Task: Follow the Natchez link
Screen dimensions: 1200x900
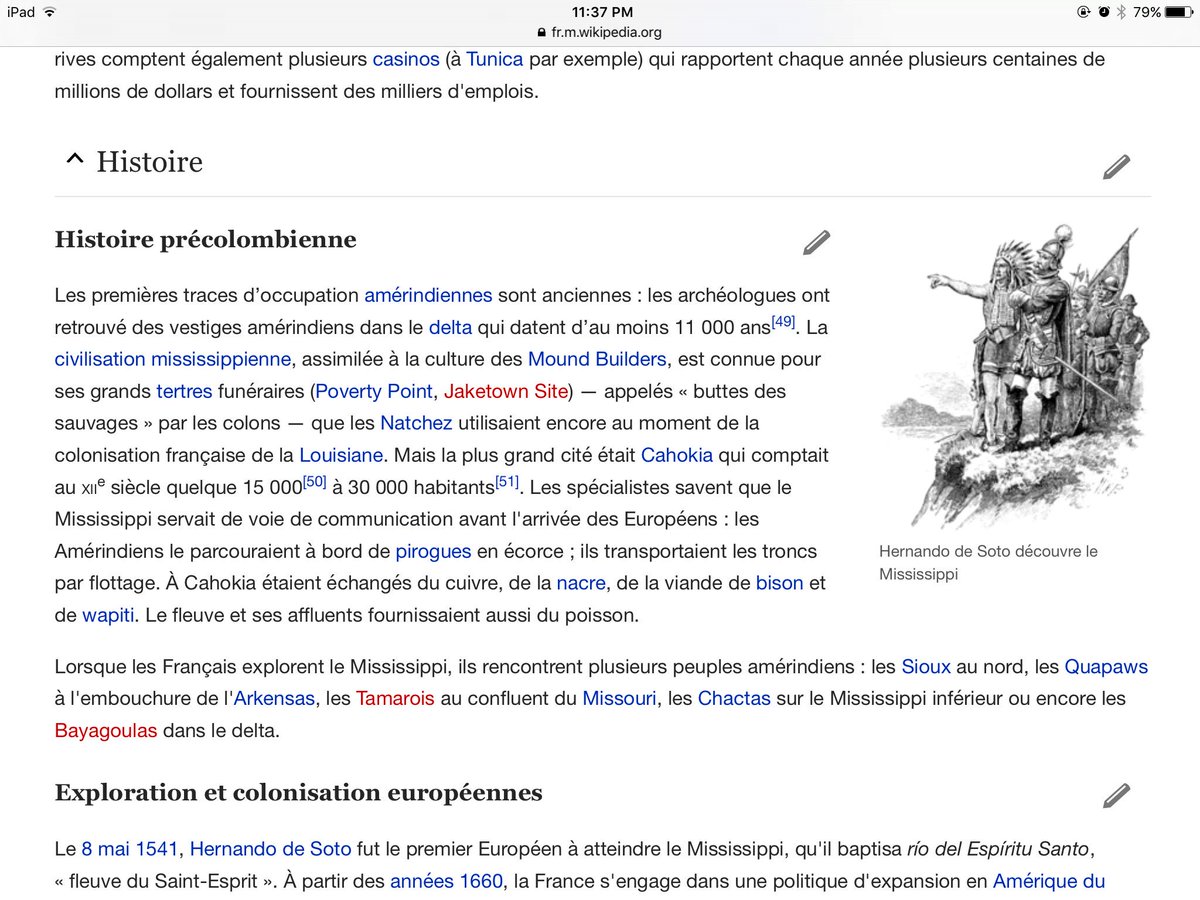Action: tap(416, 423)
